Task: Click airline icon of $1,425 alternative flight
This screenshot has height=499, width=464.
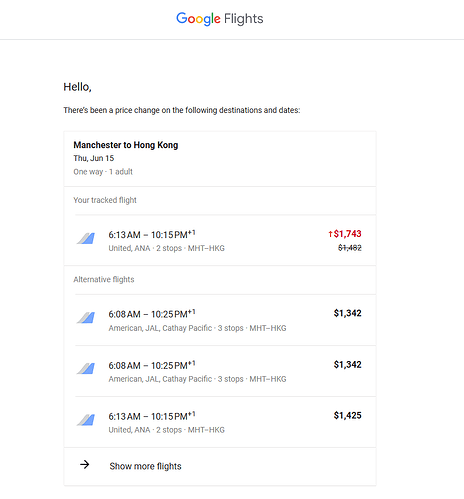Action: coord(86,420)
